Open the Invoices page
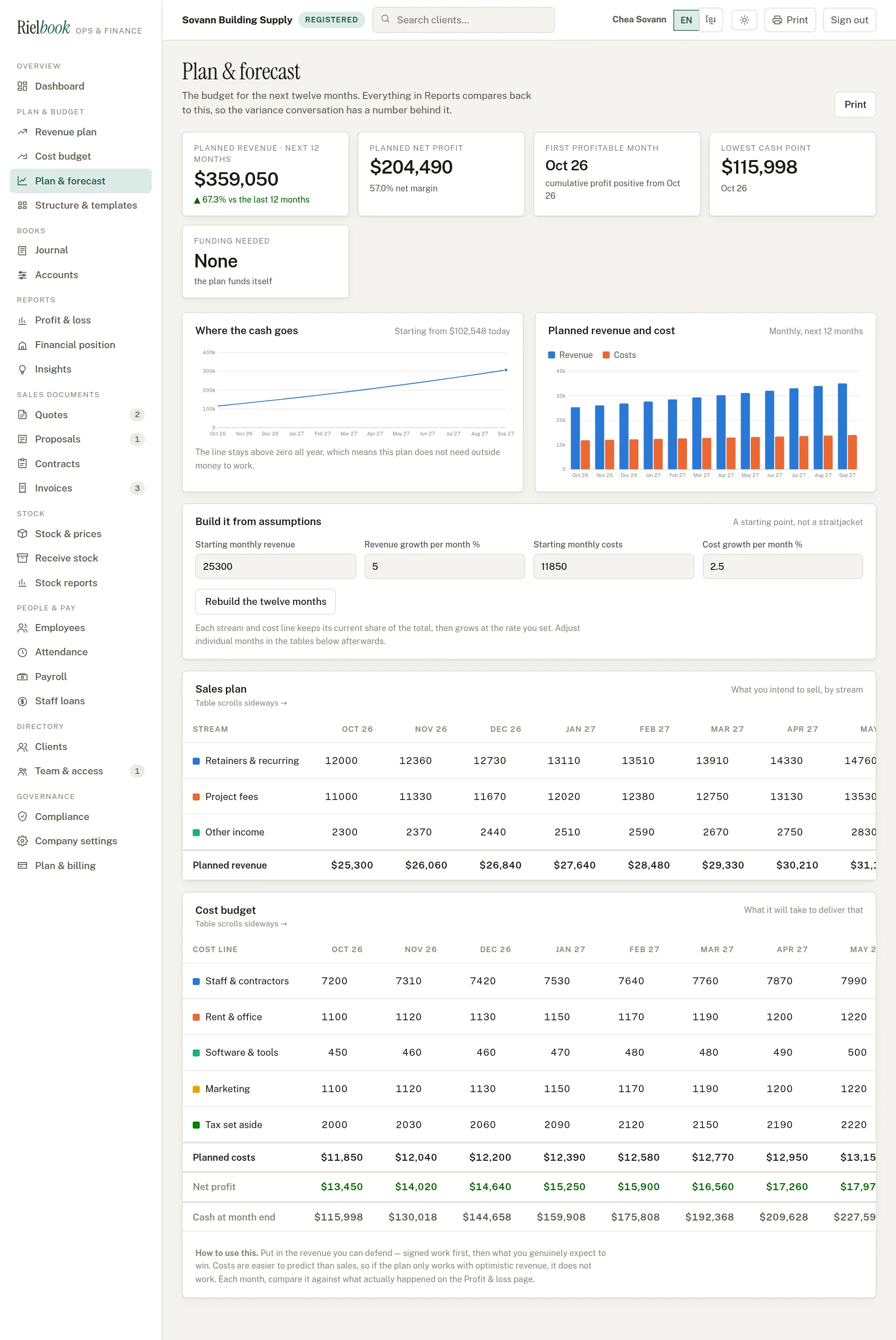The width and height of the screenshot is (896, 1340). [x=81, y=488]
